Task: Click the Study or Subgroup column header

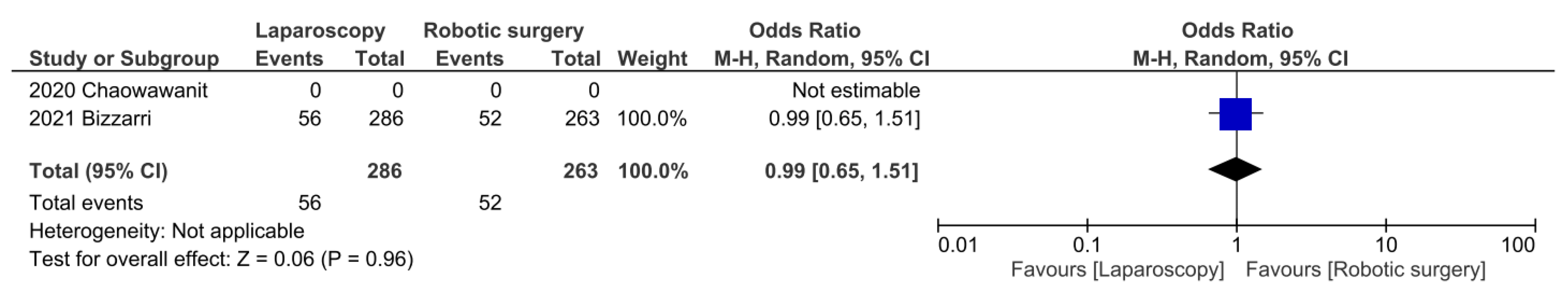Action: click(124, 59)
